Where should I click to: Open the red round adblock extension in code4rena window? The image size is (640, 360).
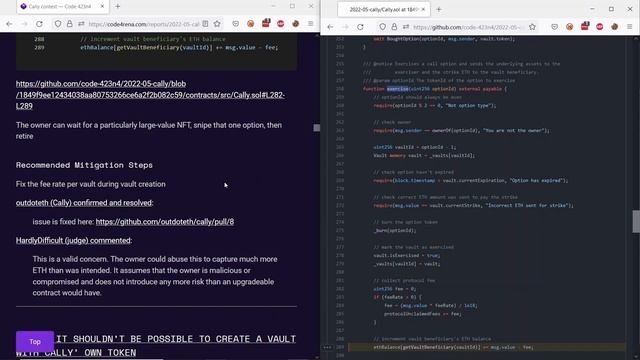[x=280, y=24]
